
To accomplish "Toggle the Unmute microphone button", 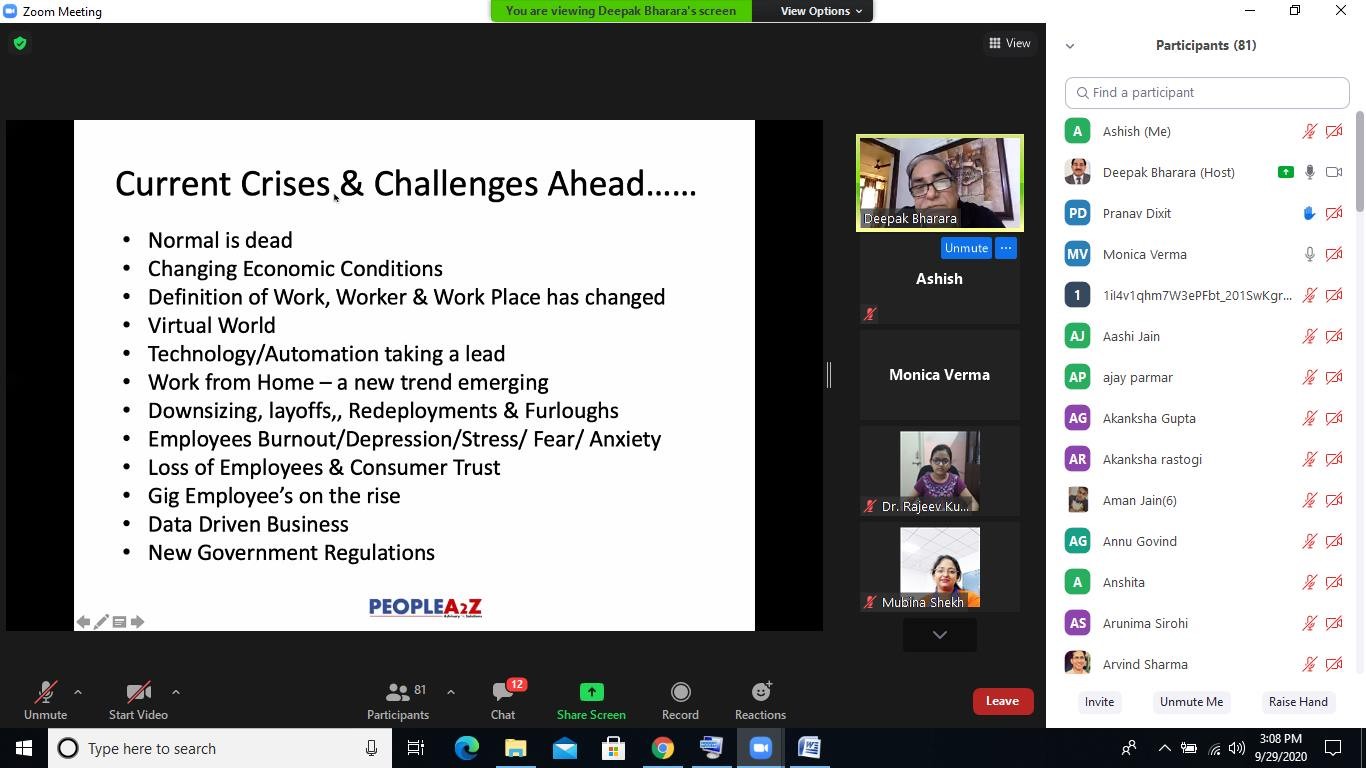I will point(45,693).
